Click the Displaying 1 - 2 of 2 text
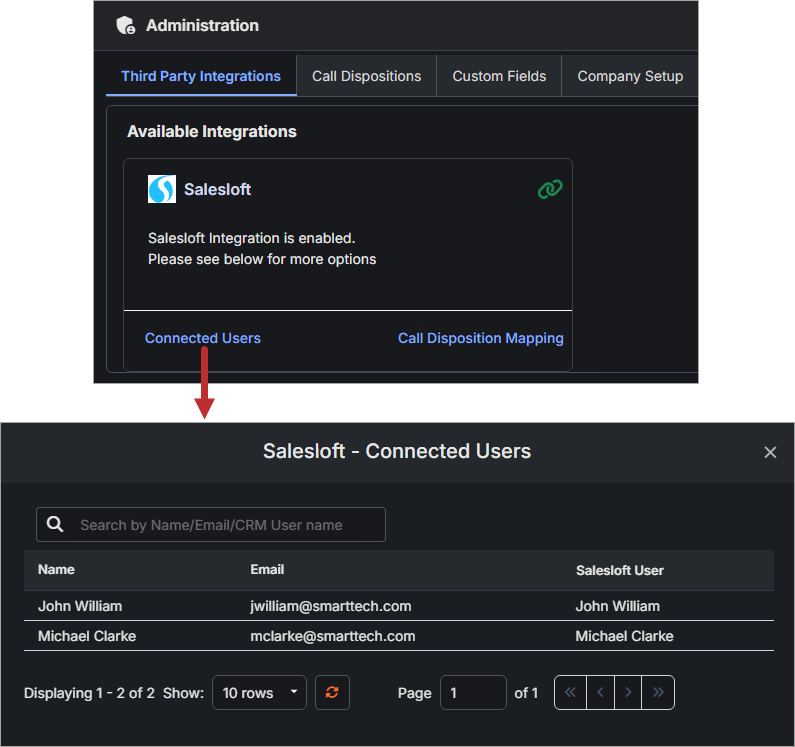Image resolution: width=795 pixels, height=747 pixels. click(x=89, y=693)
